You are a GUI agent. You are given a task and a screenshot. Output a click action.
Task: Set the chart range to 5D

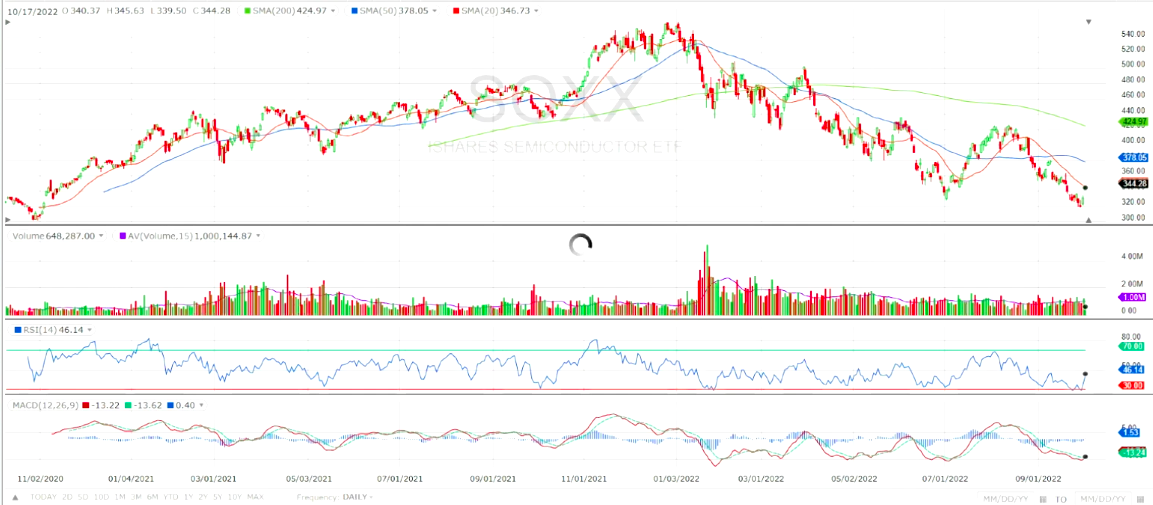(83, 498)
